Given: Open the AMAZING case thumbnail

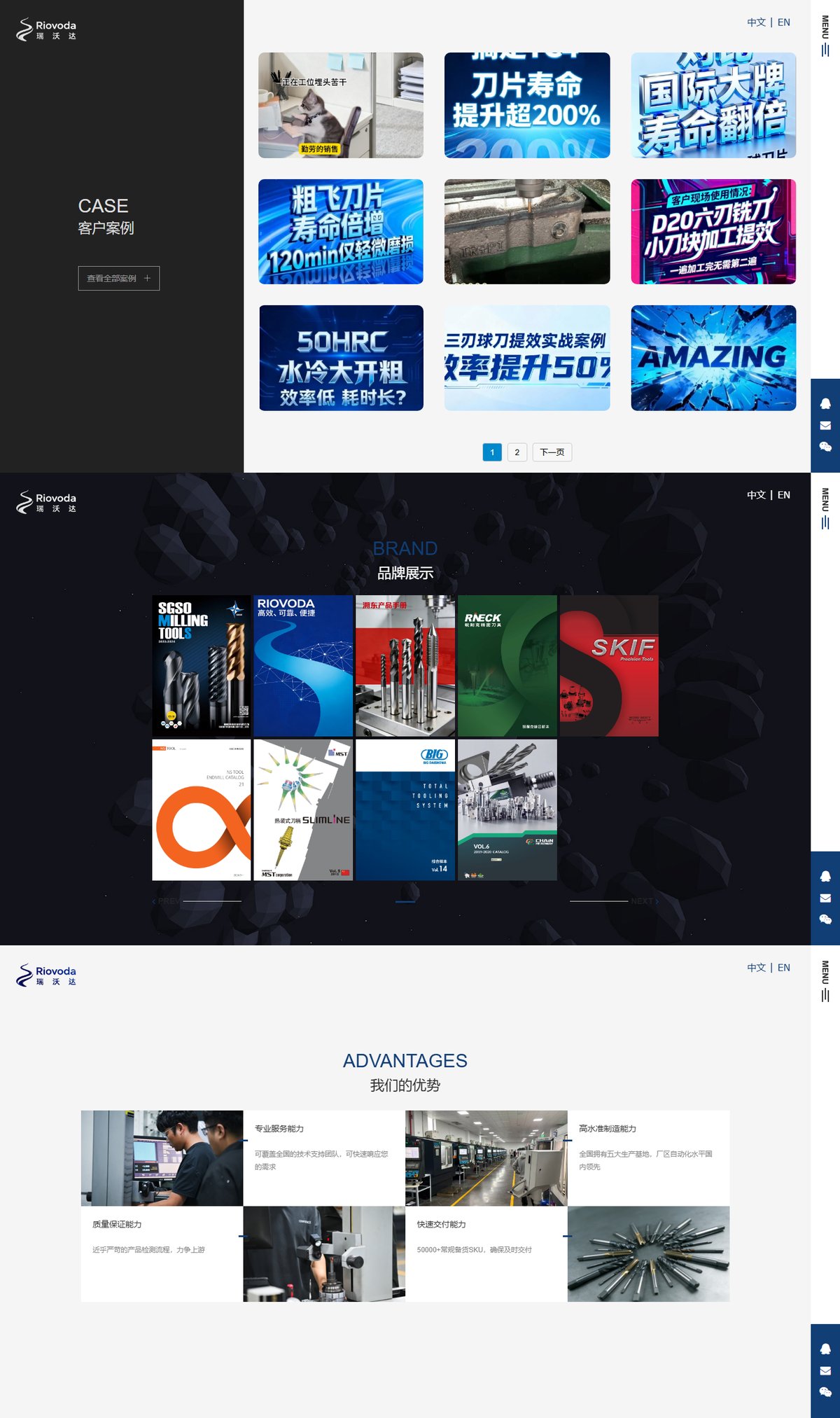Looking at the screenshot, I should coord(713,358).
